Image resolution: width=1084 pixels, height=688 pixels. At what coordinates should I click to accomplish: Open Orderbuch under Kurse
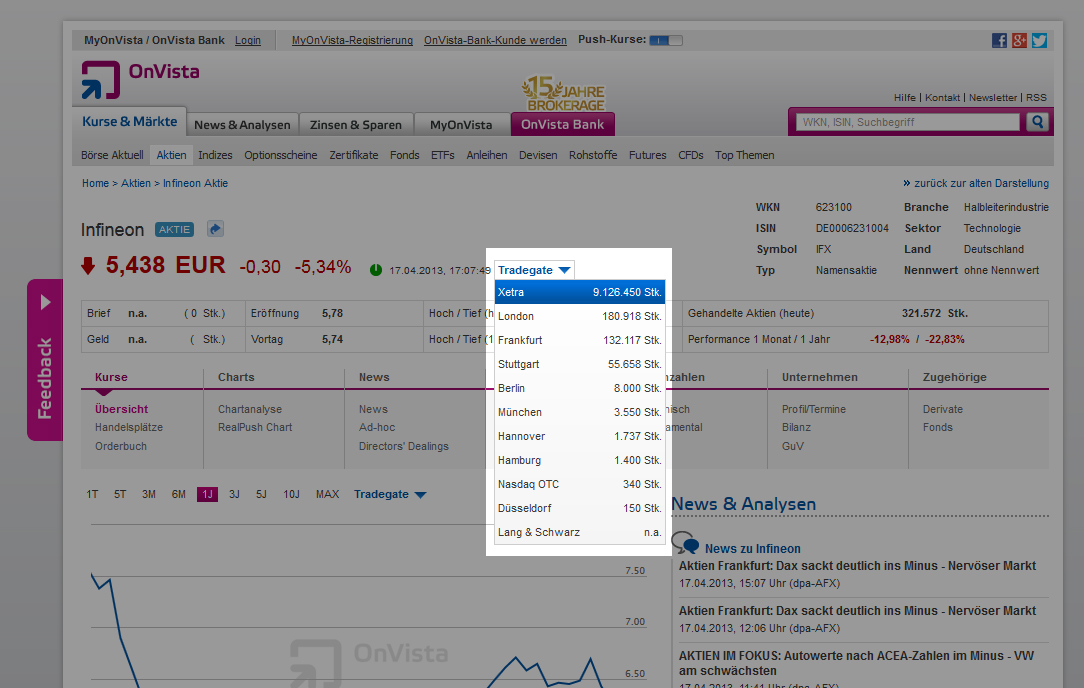pyautogui.click(x=121, y=446)
